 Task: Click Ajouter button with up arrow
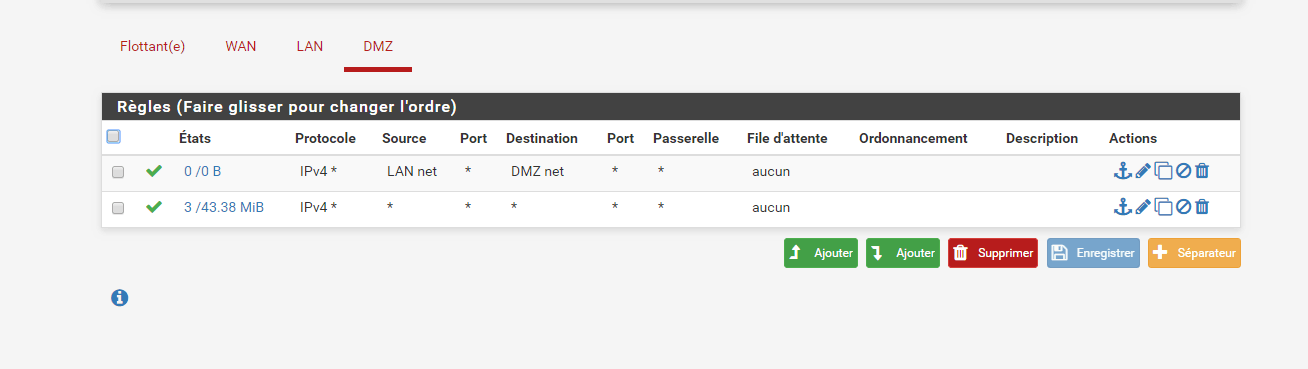821,253
